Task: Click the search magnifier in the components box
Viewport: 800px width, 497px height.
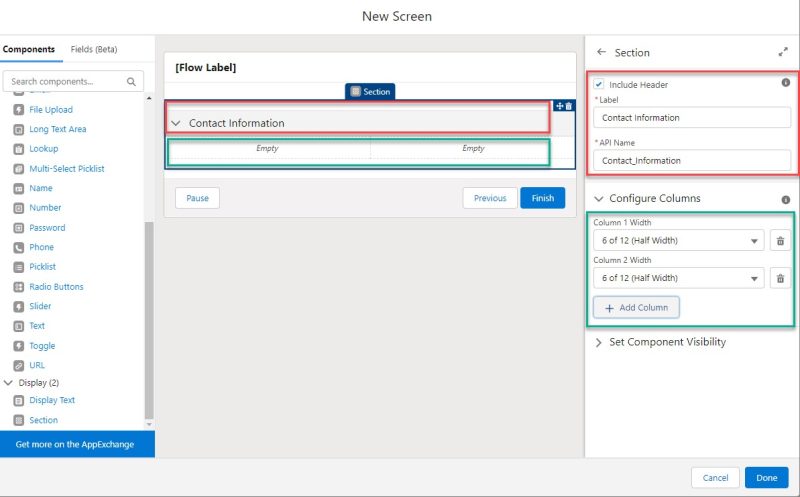Action: click(132, 81)
